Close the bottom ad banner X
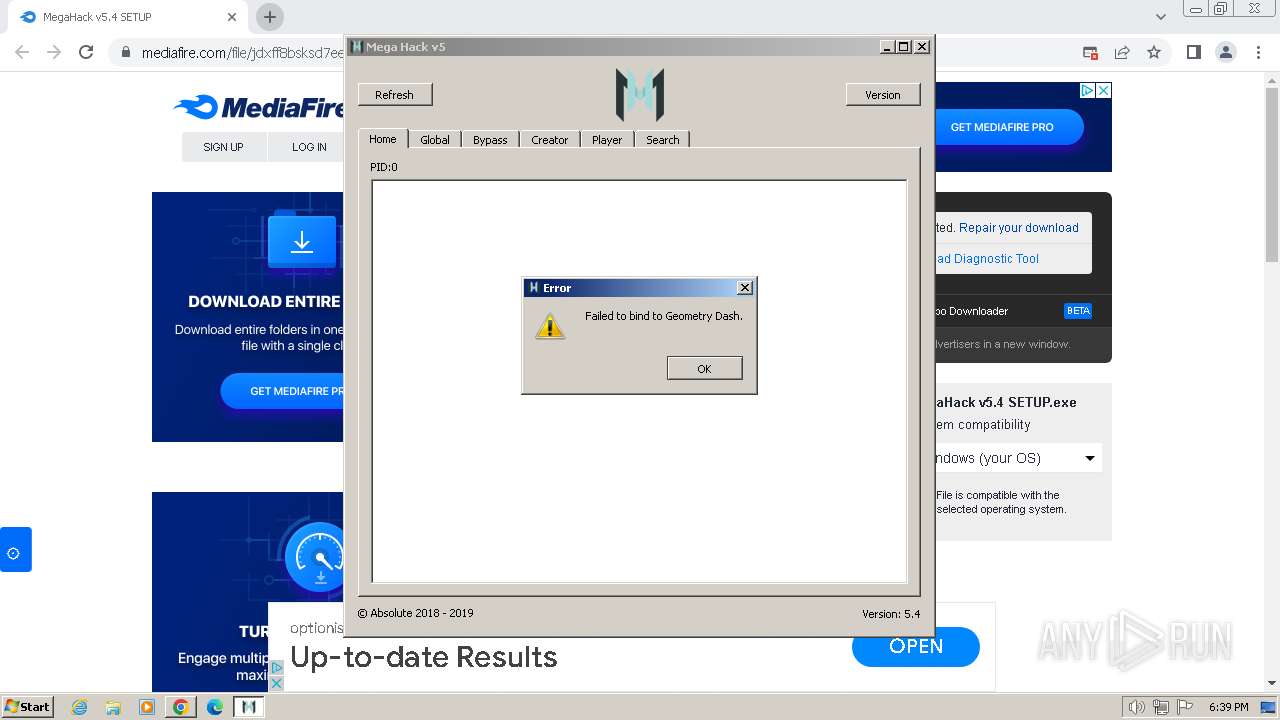The width and height of the screenshot is (1280, 720). pyautogui.click(x=277, y=683)
